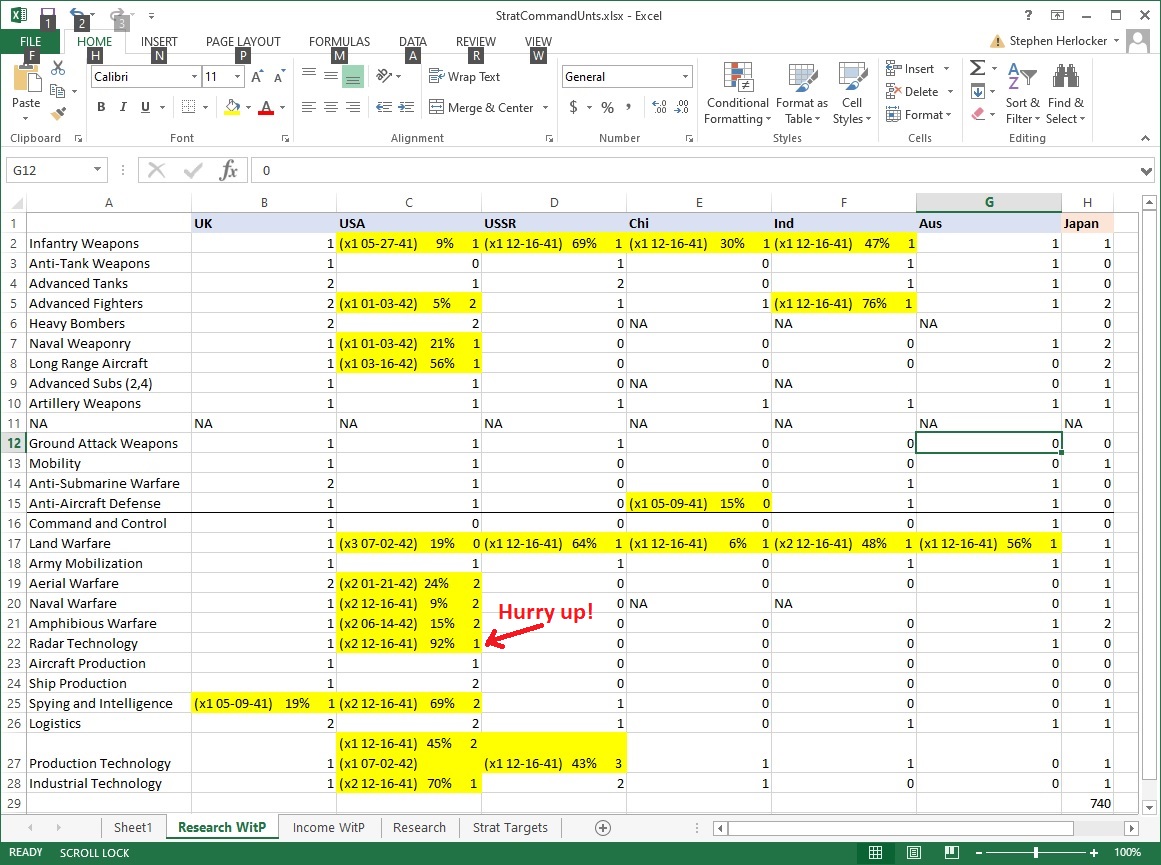The width and height of the screenshot is (1161, 865).
Task: Open the PAGE LAYOUT ribbon tab
Action: [x=243, y=41]
